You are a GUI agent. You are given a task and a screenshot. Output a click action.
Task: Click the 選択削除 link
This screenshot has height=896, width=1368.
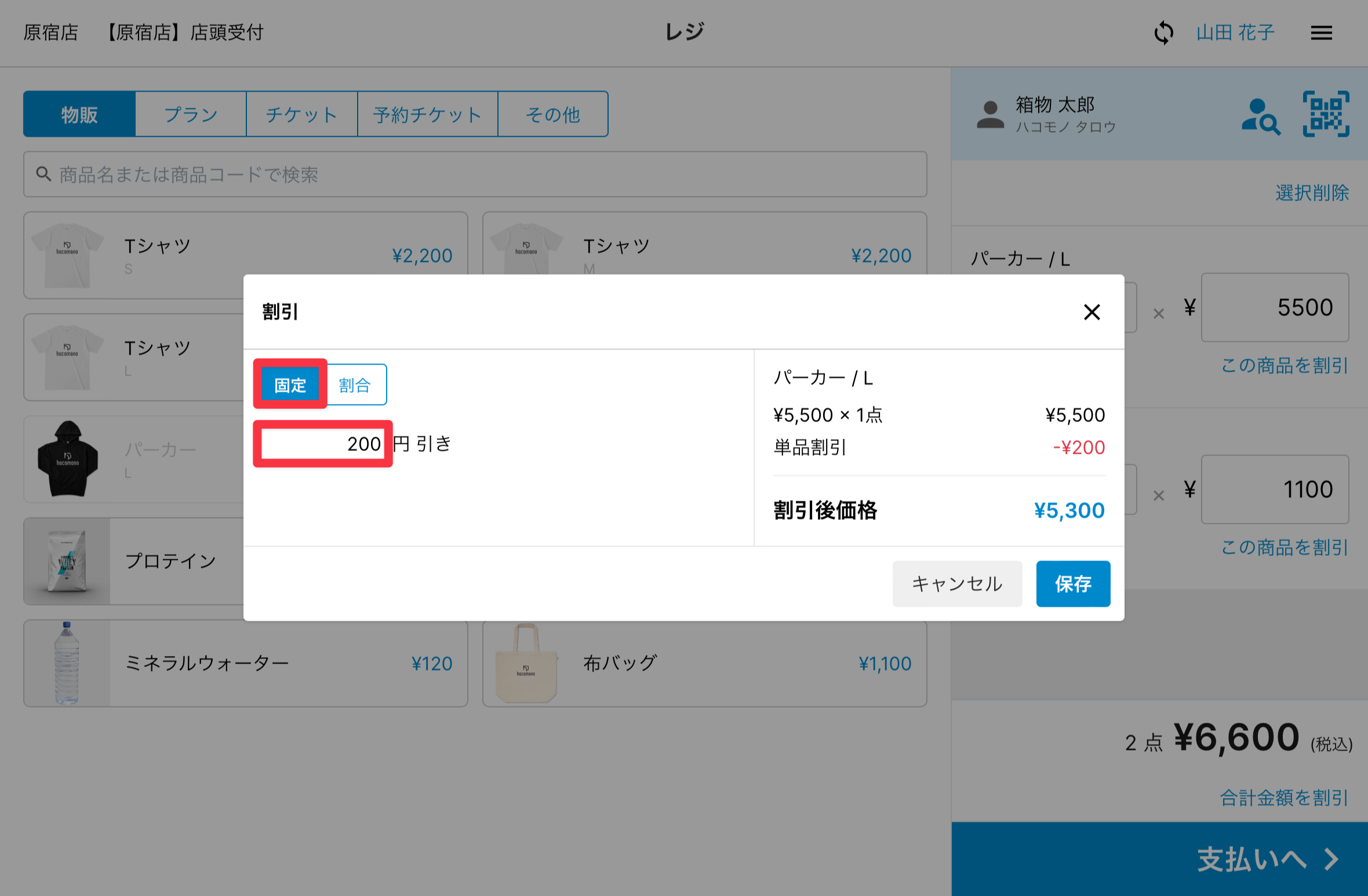click(x=1311, y=192)
